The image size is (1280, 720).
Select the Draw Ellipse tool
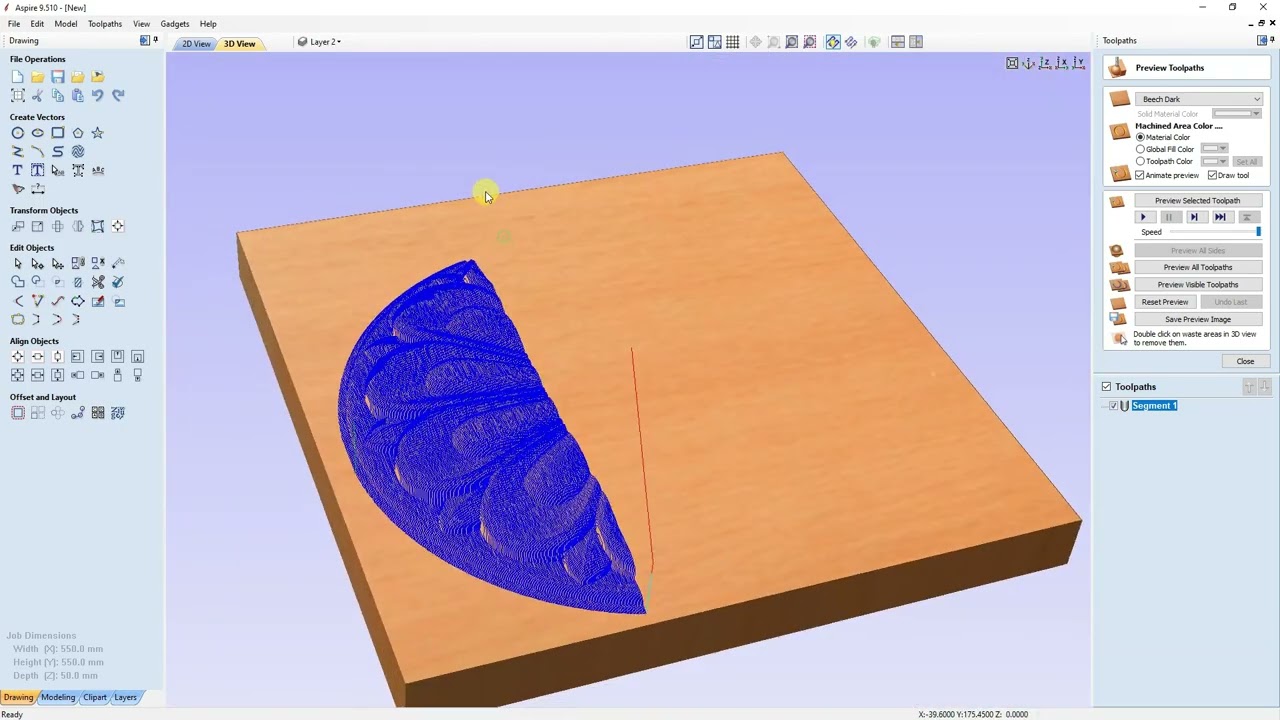37,133
